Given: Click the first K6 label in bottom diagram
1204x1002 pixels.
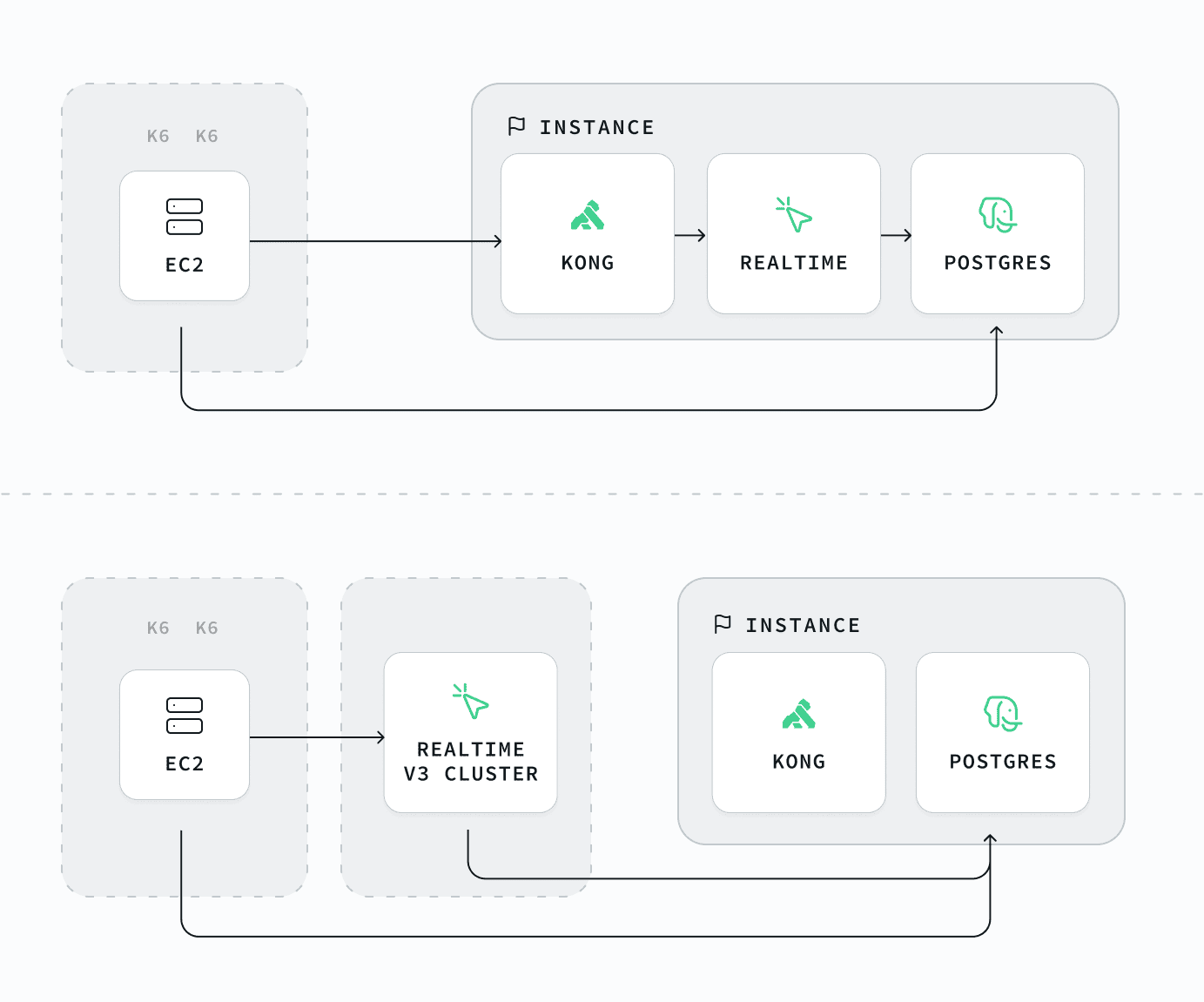Looking at the screenshot, I should (158, 628).
